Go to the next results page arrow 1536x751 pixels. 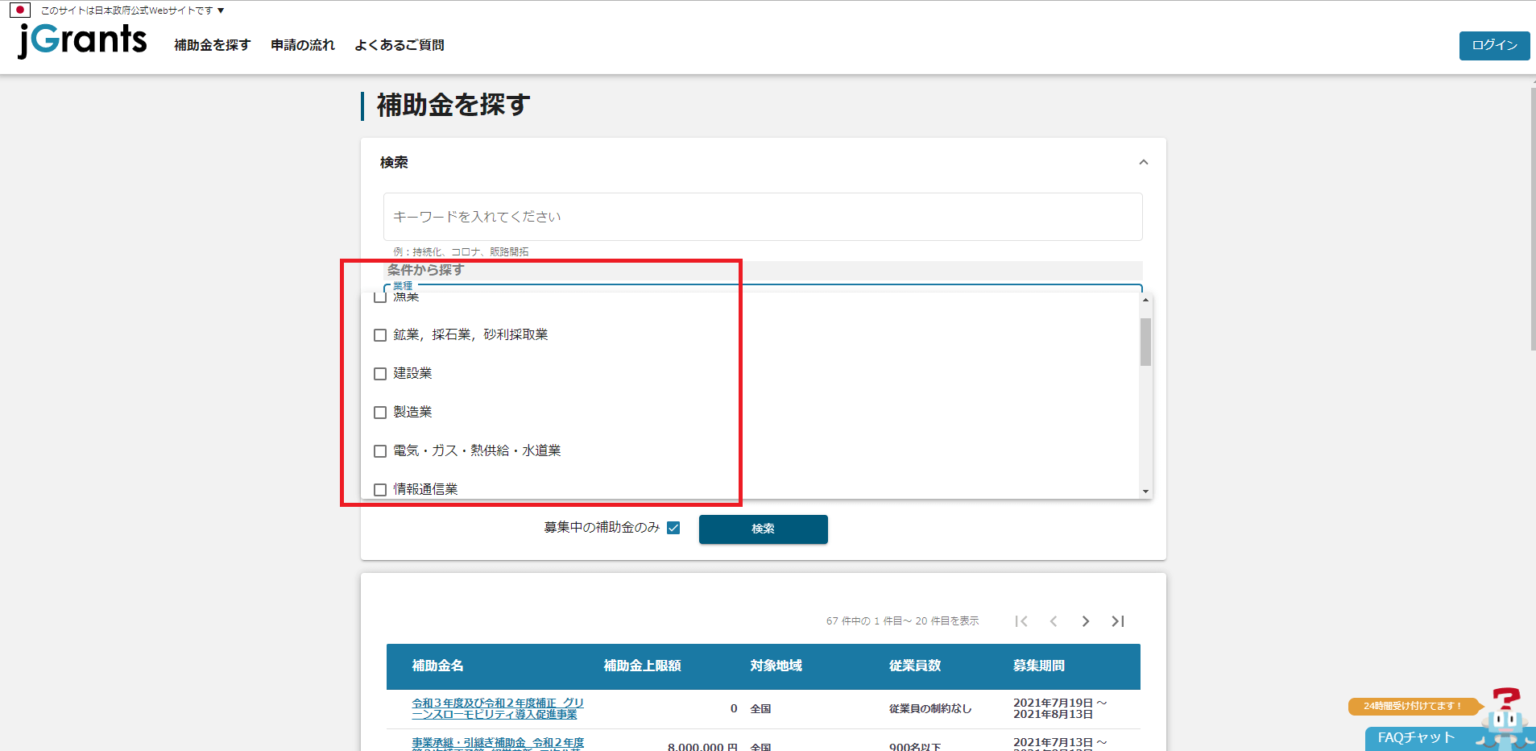click(x=1085, y=621)
